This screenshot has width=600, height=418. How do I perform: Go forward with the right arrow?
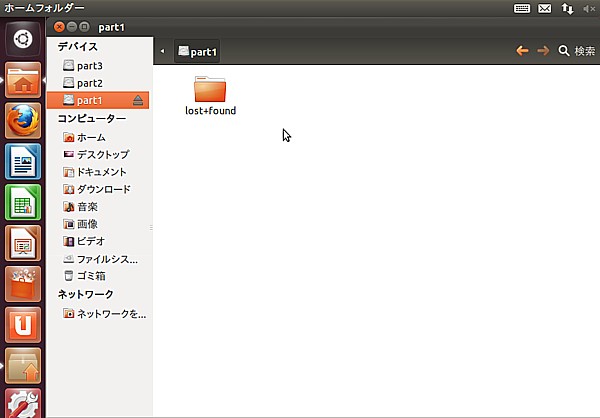tap(543, 51)
